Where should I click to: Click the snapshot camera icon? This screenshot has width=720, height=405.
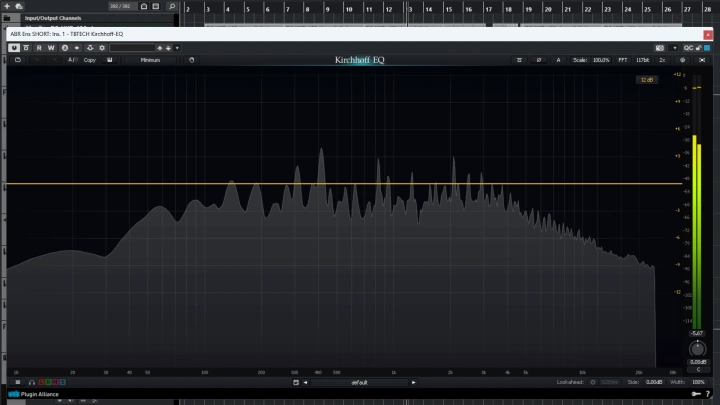(658, 47)
